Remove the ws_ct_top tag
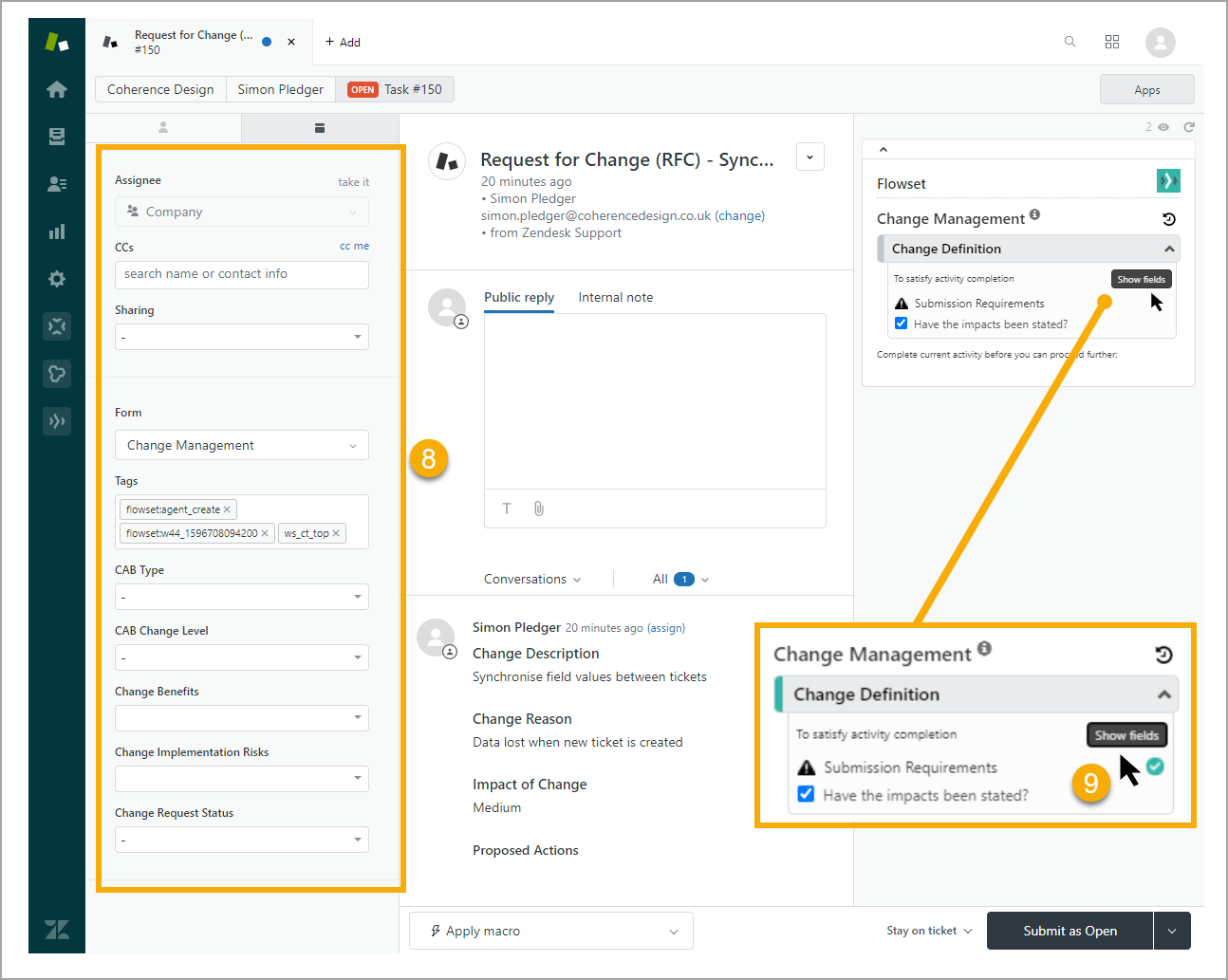Screen dimensions: 1228x980 pyautogui.click(x=336, y=533)
